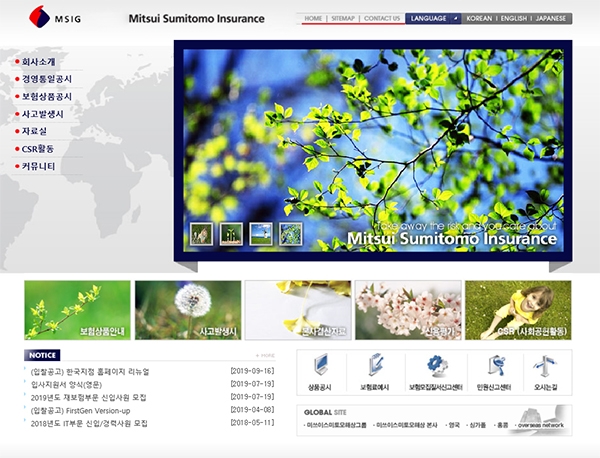The height and width of the screenshot is (458, 600).
Task: Switch language to ENGLISH
Action: tap(514, 18)
